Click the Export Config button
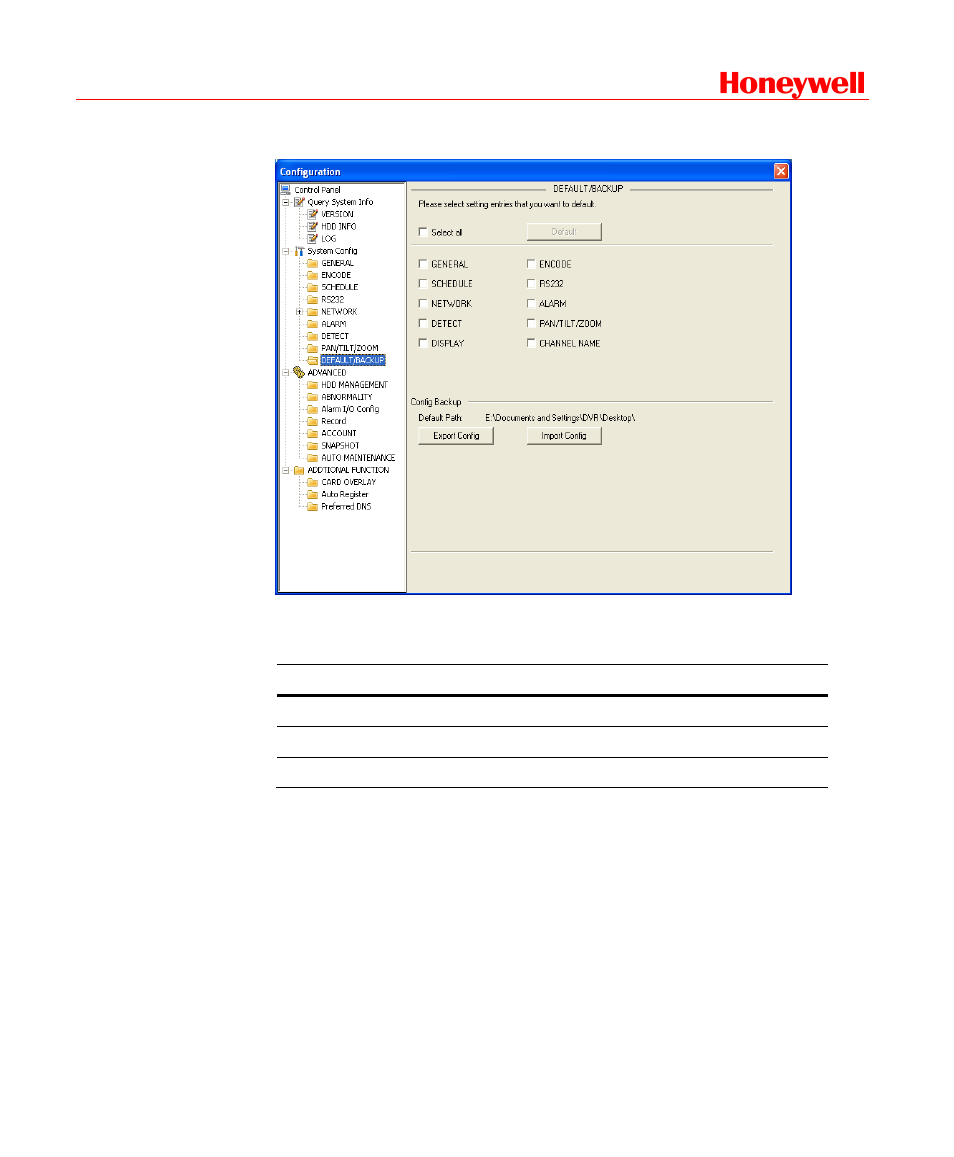This screenshot has width=954, height=1157. 456,436
